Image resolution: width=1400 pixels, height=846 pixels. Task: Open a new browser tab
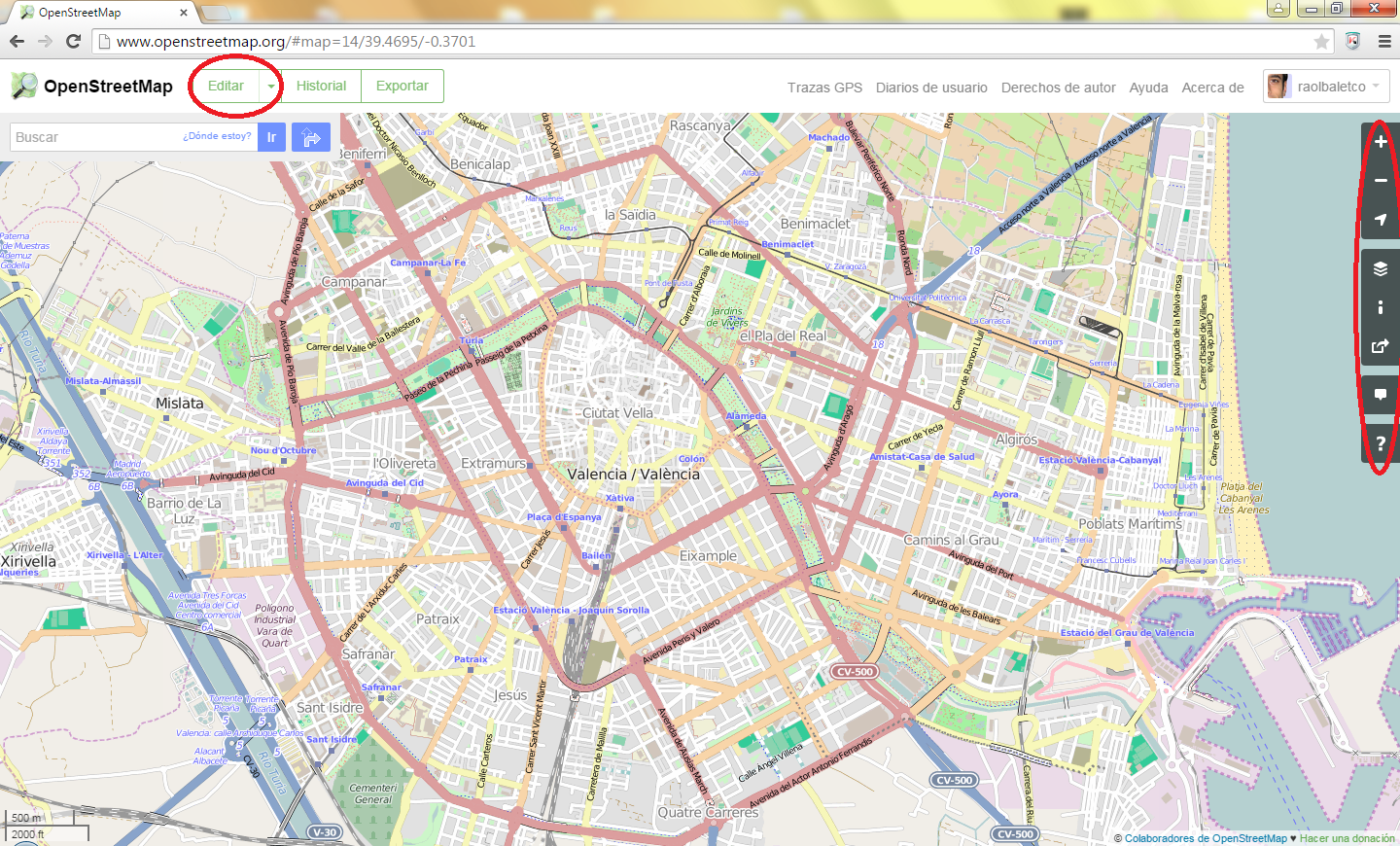(216, 13)
